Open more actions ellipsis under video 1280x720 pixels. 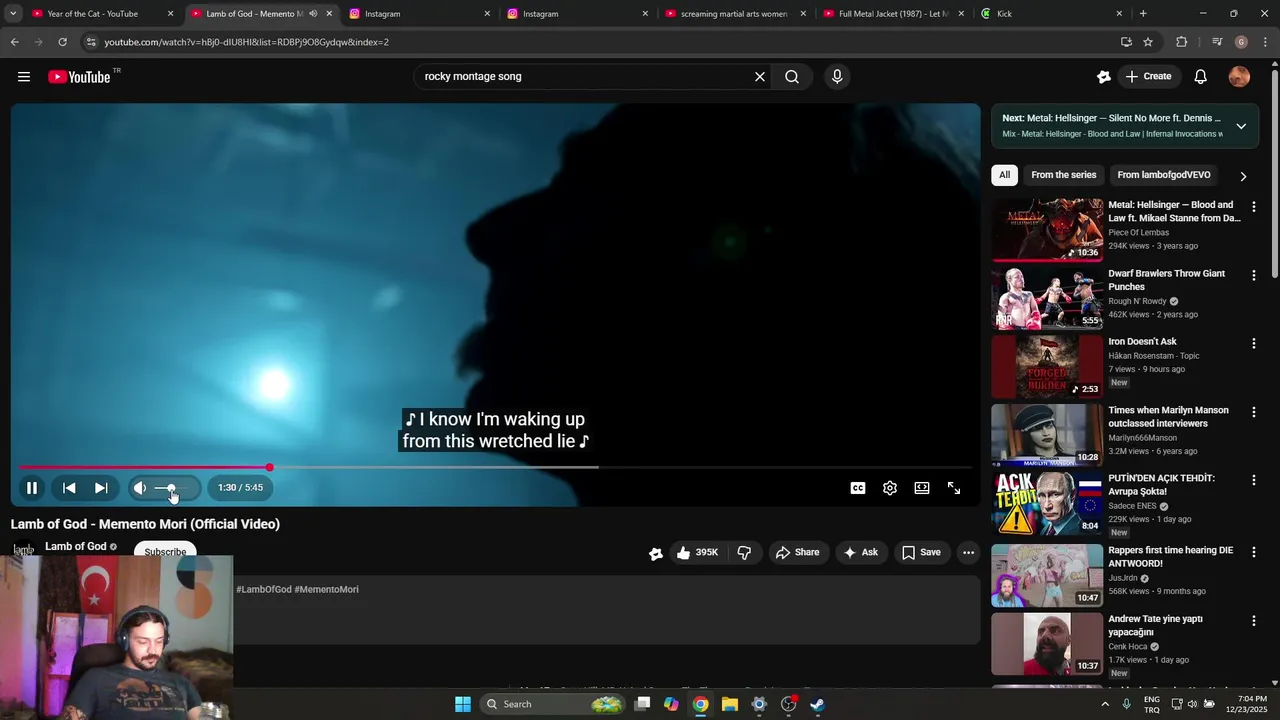[x=968, y=552]
